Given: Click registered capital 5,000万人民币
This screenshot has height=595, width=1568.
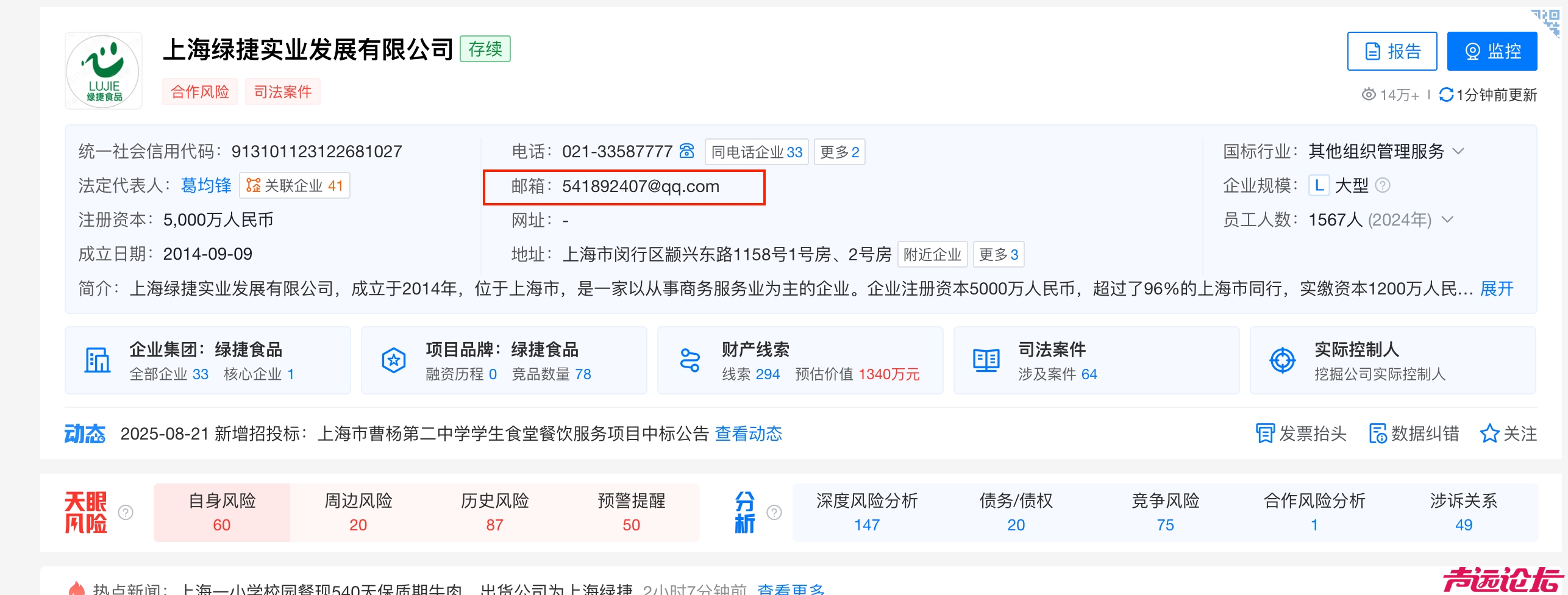Looking at the screenshot, I should click(218, 219).
